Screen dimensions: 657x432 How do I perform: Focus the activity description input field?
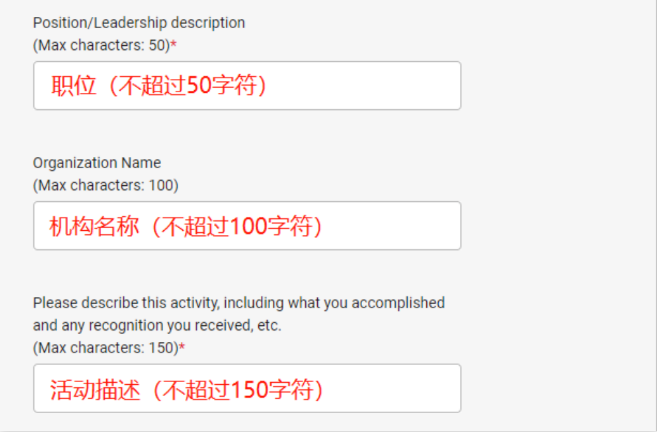pos(247,388)
